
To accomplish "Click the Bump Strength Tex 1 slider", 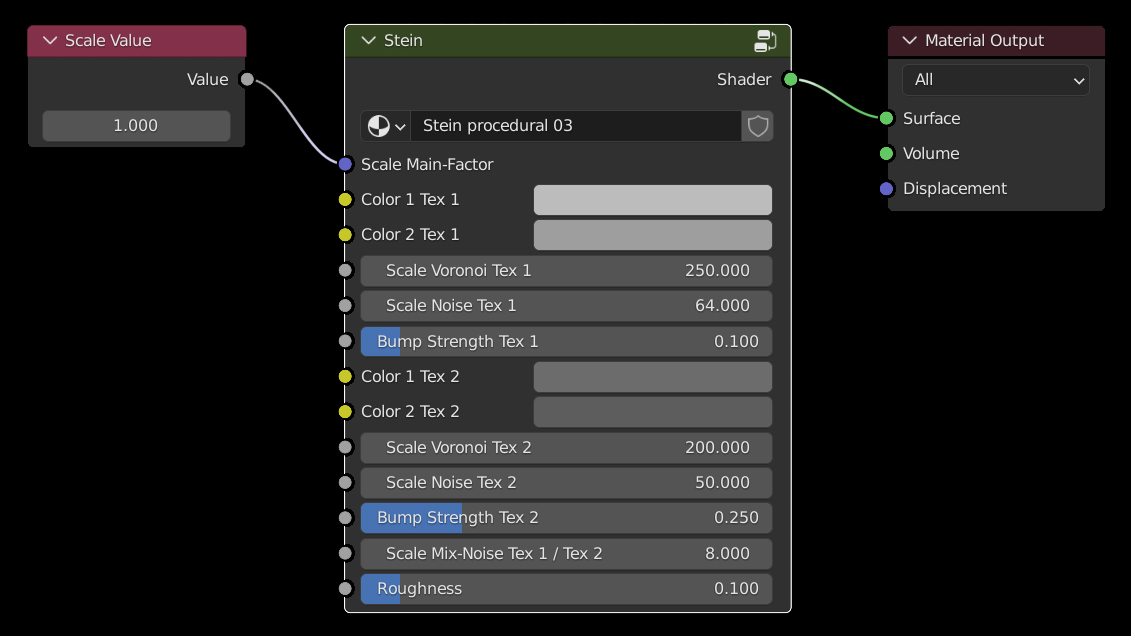I will point(566,342).
